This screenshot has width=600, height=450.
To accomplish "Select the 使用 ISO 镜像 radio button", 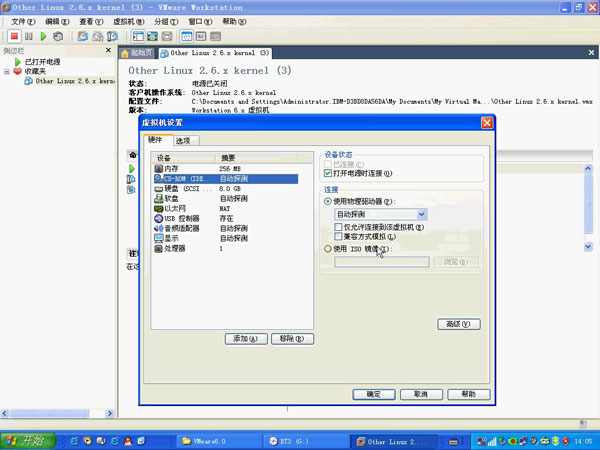I will [329, 249].
